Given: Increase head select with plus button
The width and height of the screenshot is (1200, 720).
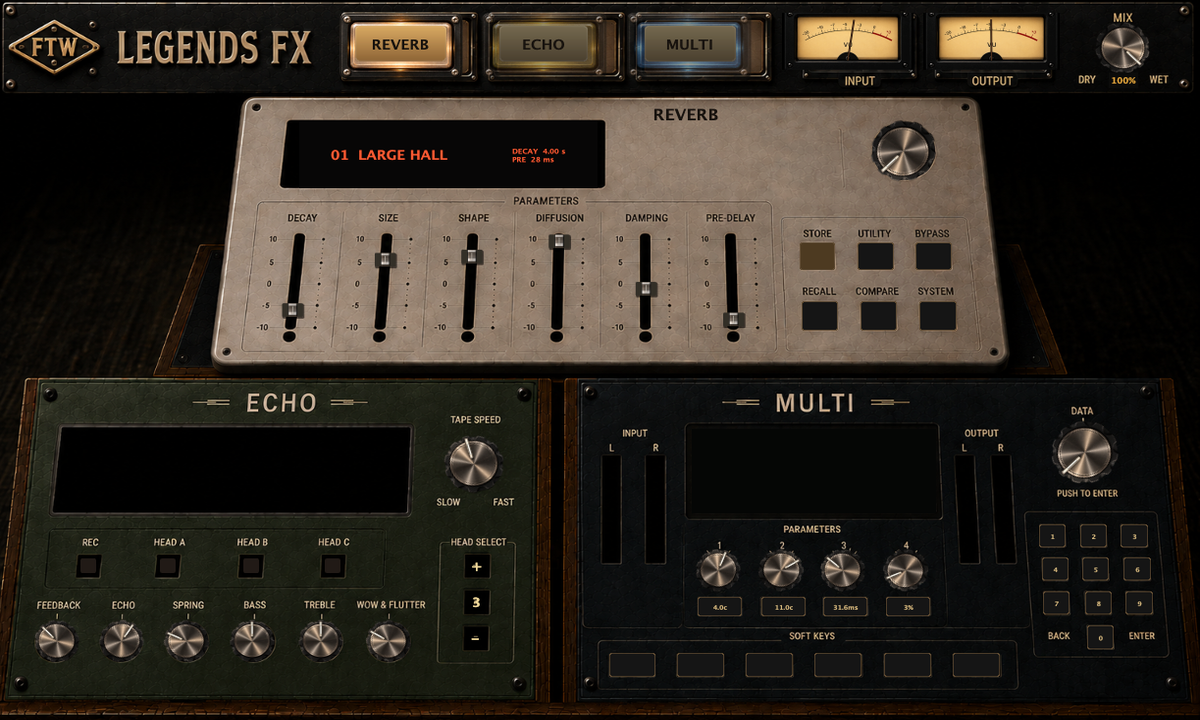Looking at the screenshot, I should point(476,567).
